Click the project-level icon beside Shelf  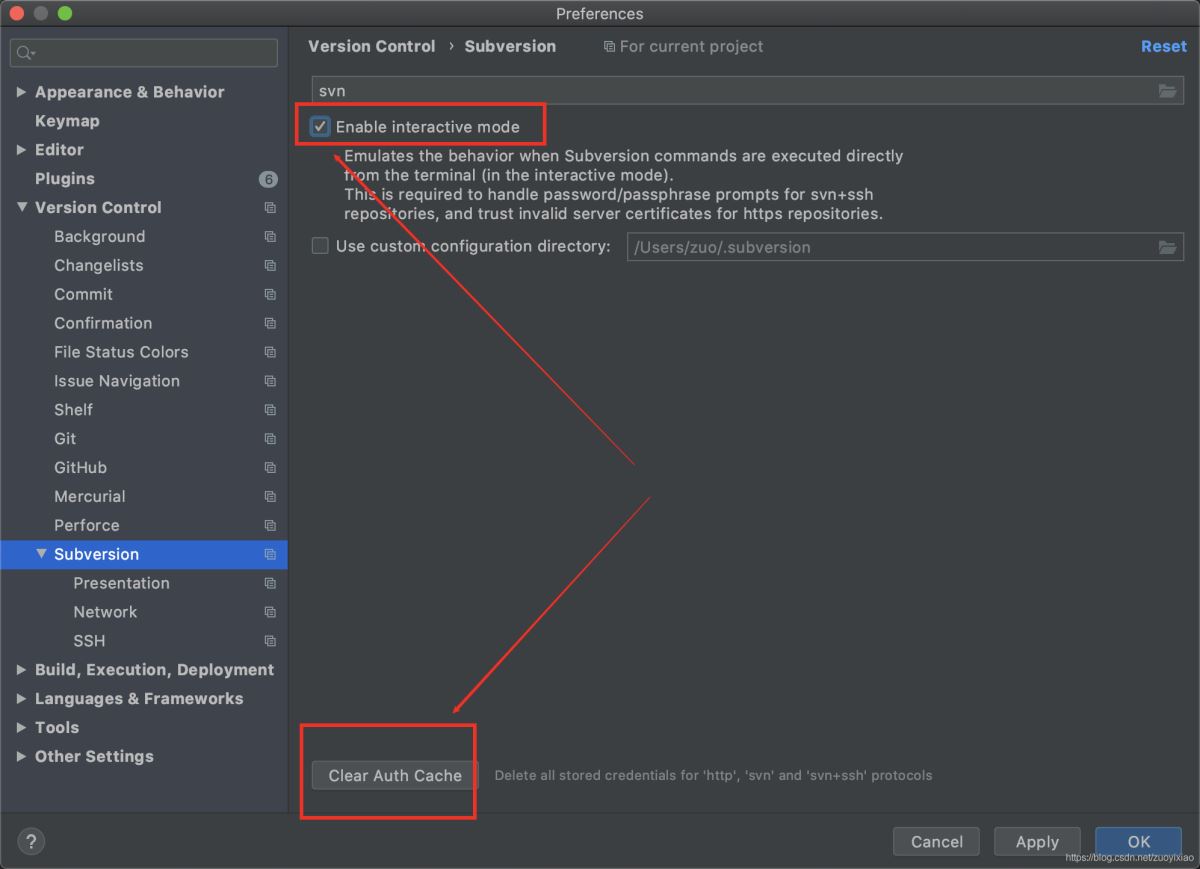(270, 410)
